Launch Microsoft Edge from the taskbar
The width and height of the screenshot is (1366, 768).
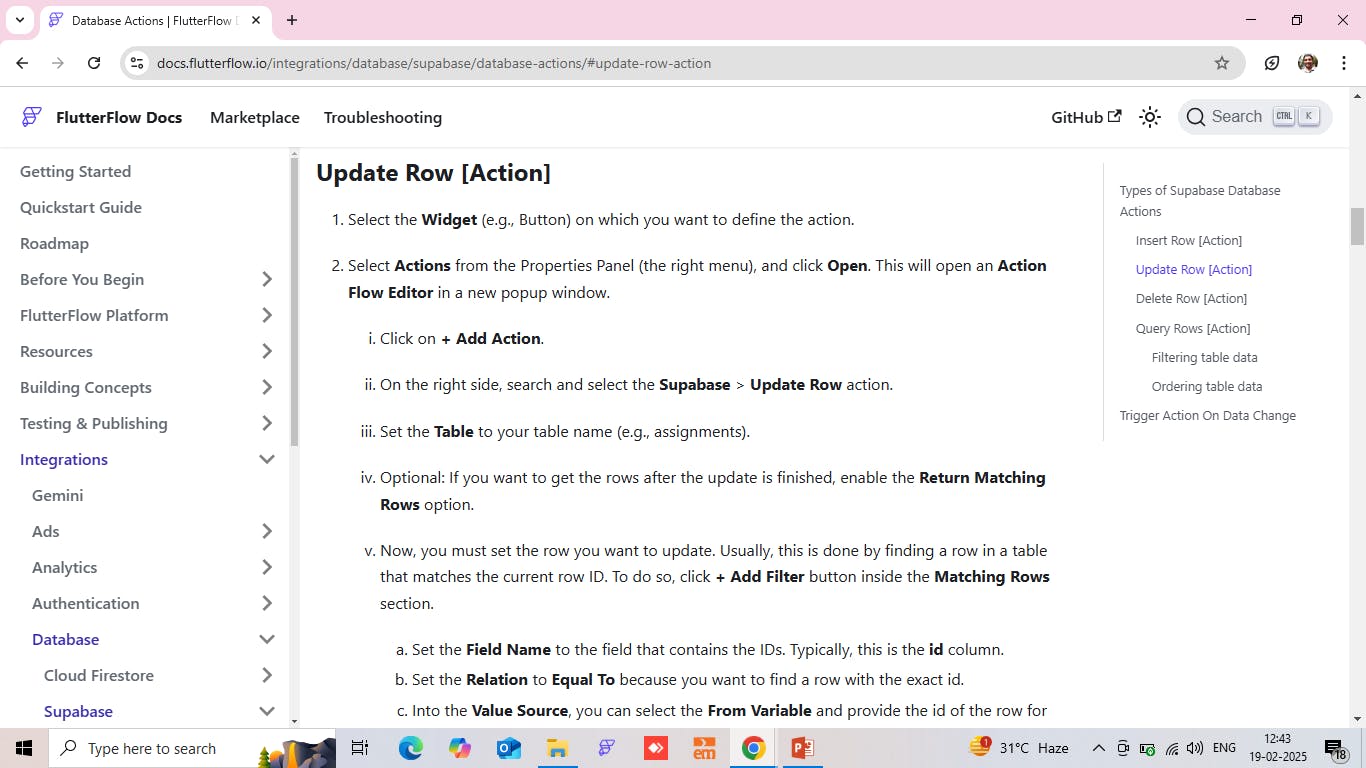(411, 748)
